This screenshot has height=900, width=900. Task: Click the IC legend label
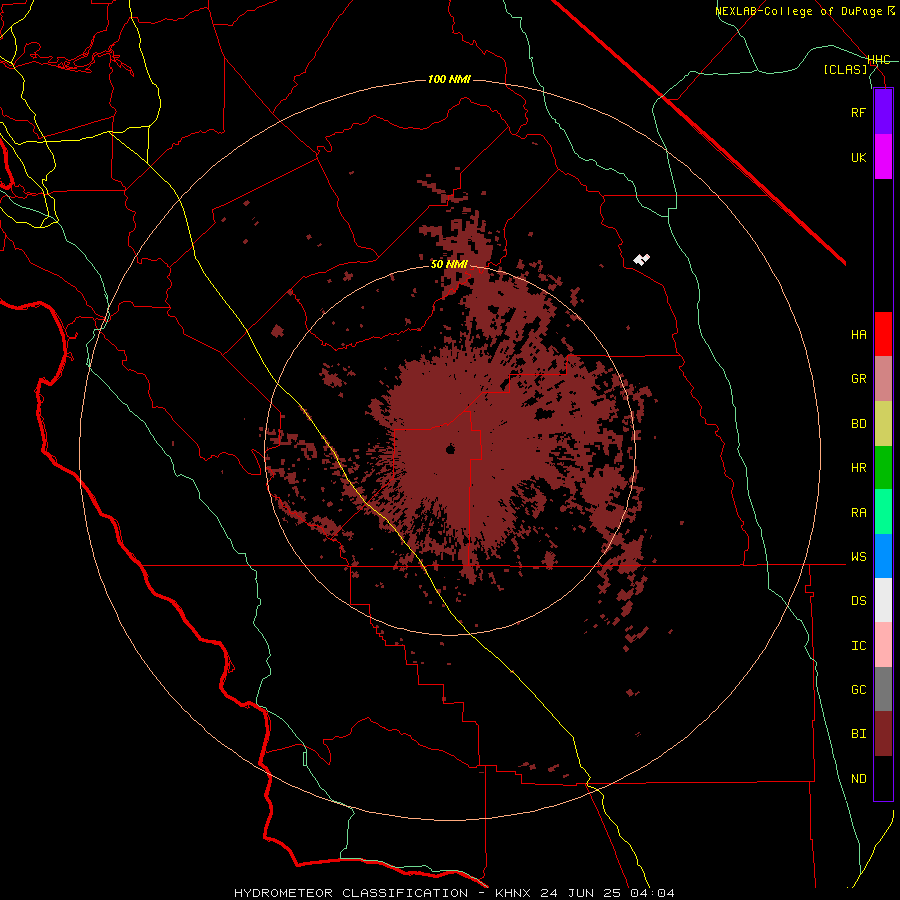point(858,646)
